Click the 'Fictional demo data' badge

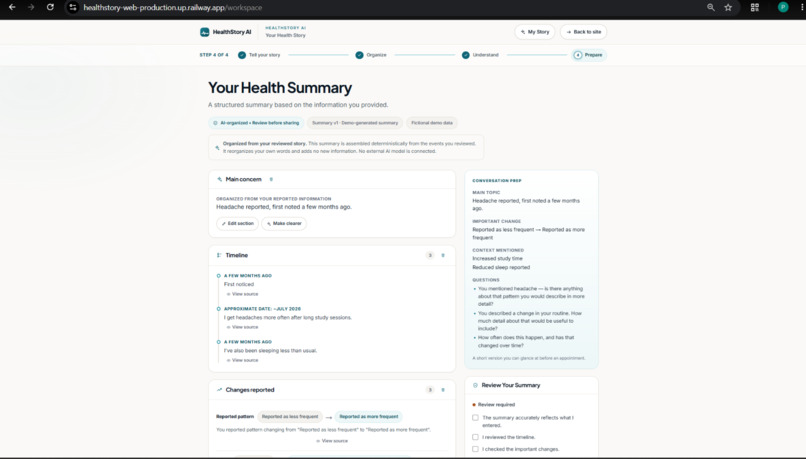tap(432, 123)
